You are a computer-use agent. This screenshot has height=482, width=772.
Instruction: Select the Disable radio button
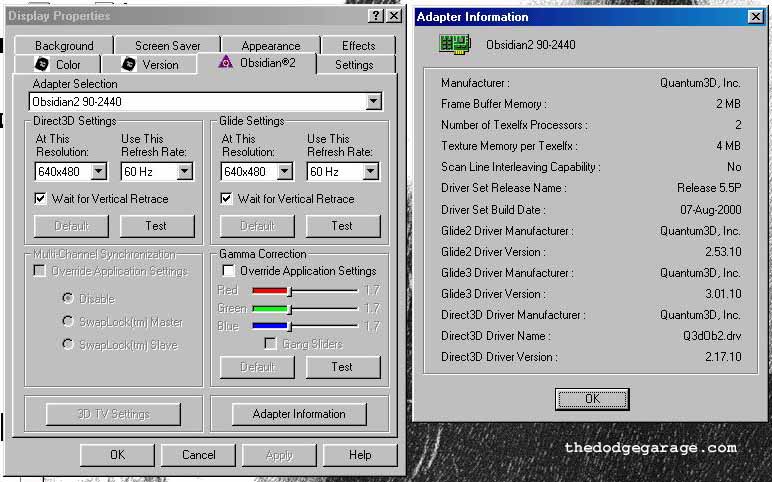pos(68,298)
